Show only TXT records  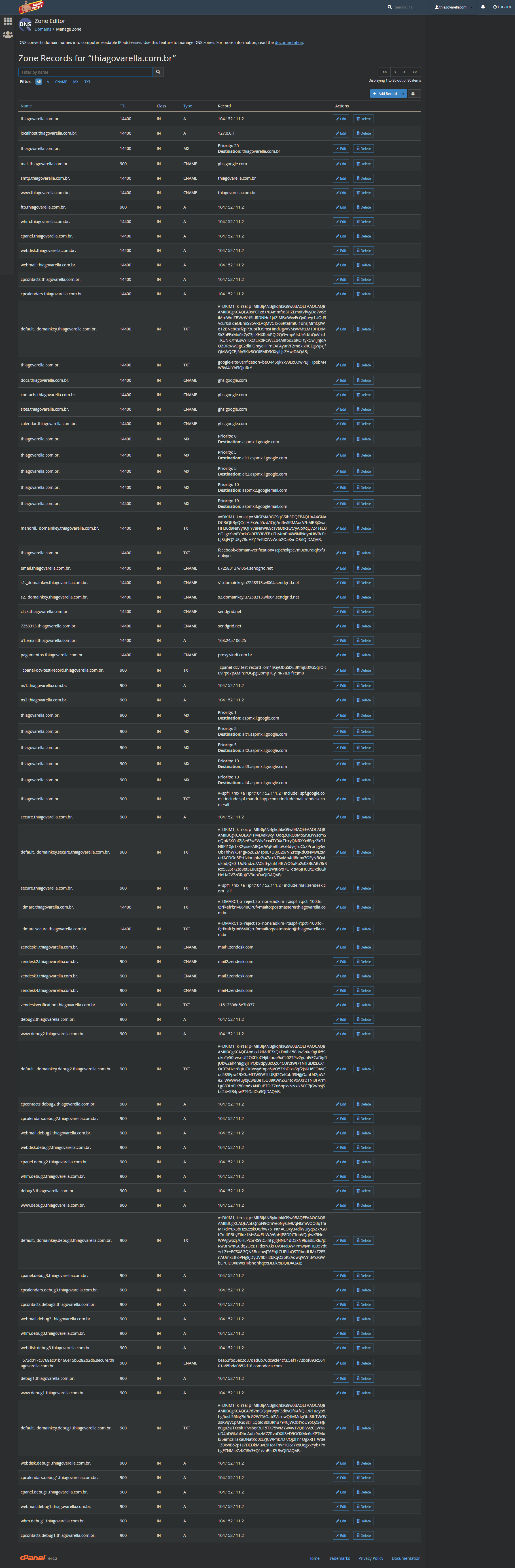coord(87,82)
